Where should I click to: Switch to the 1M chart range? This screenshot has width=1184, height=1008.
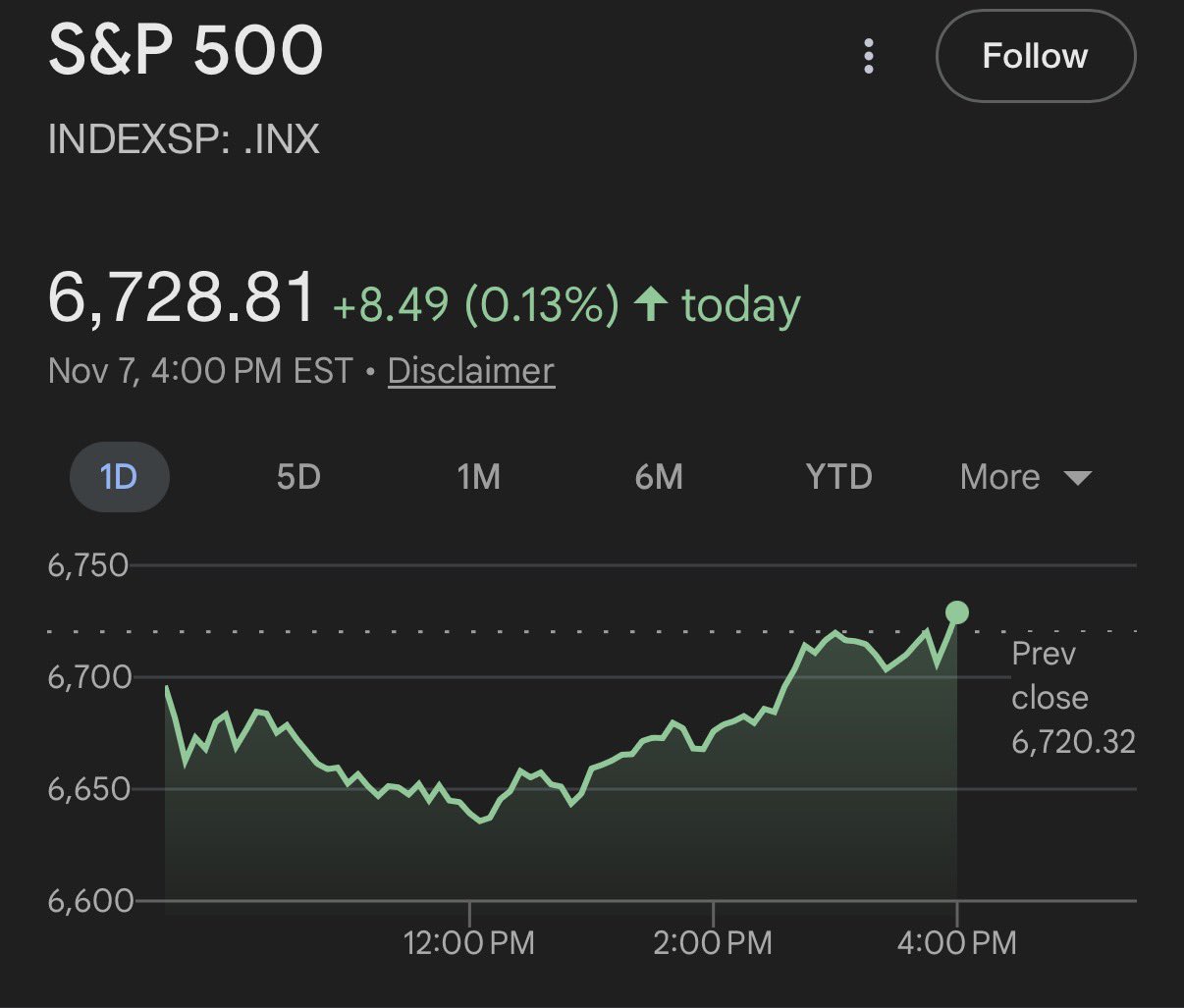click(x=478, y=477)
